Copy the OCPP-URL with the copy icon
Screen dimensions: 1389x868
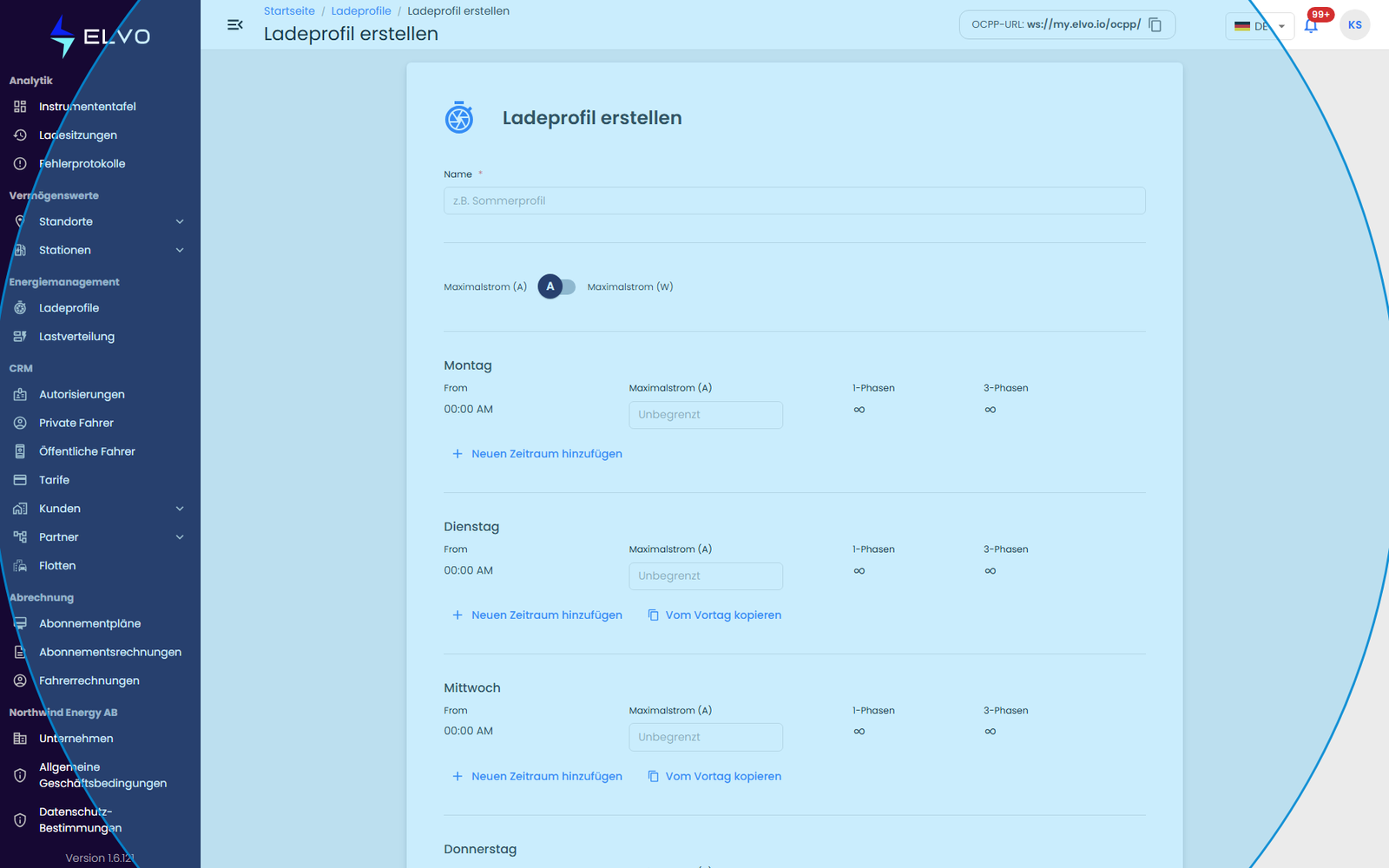[x=1155, y=25]
